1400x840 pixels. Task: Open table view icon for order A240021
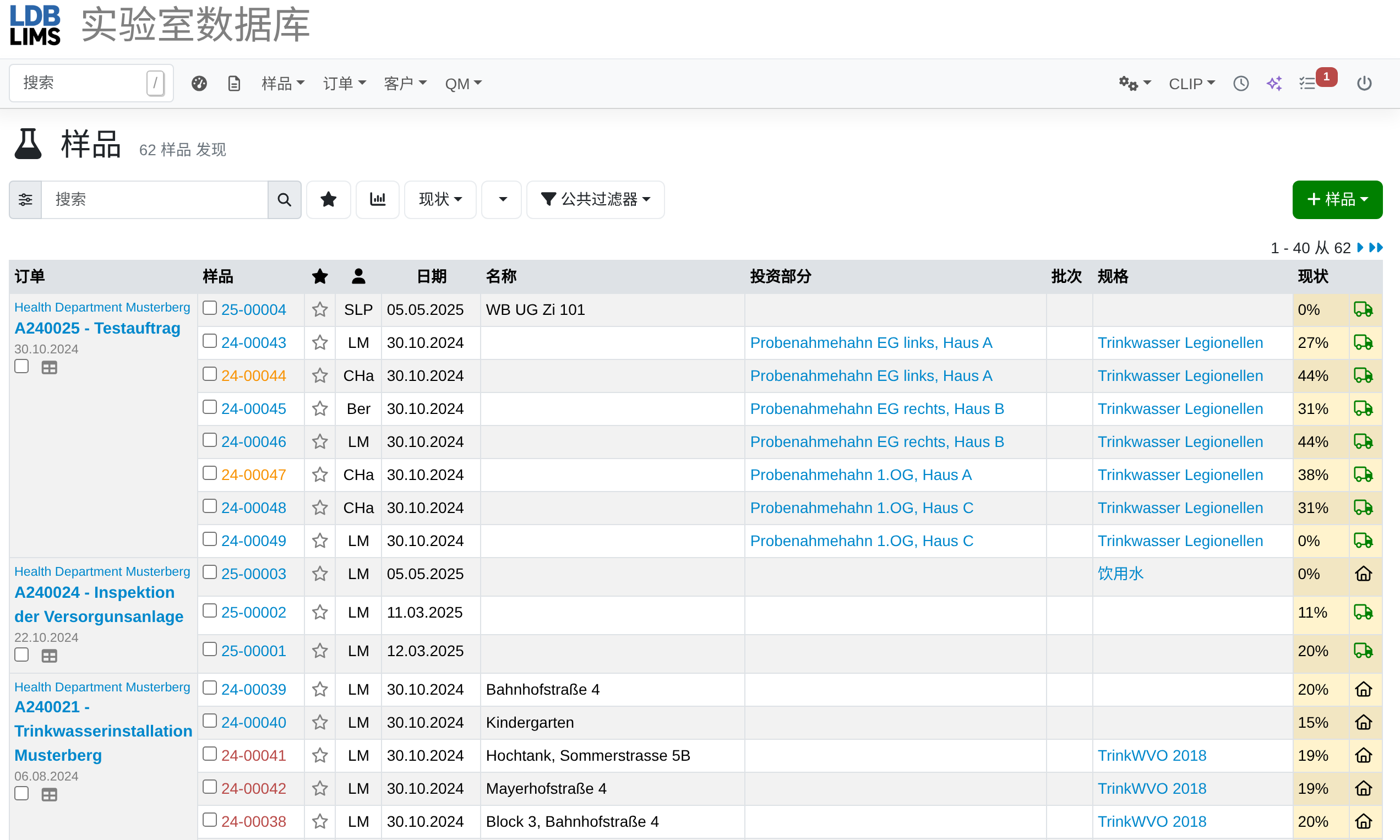tap(49, 795)
